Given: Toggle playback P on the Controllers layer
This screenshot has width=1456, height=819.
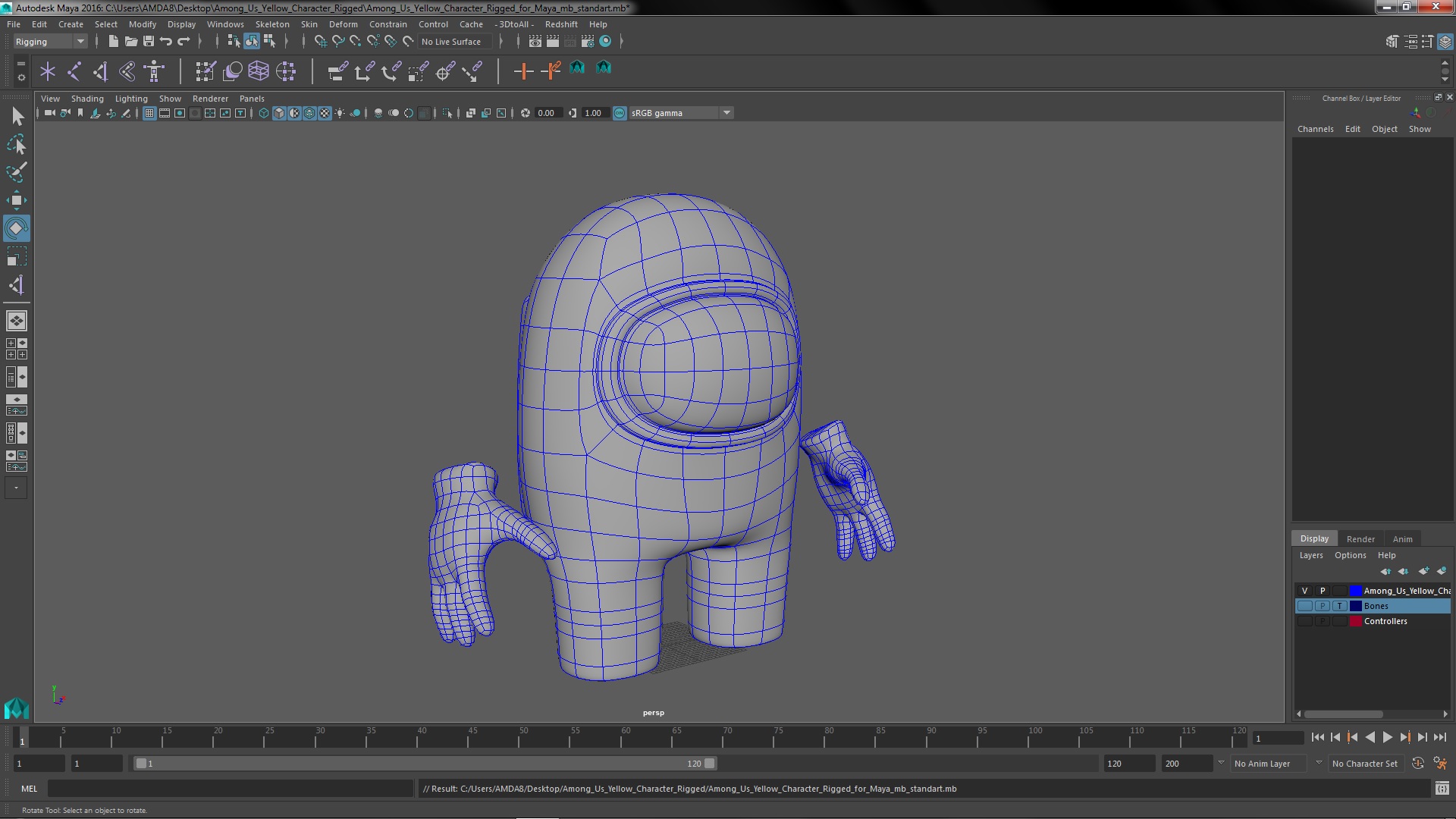Looking at the screenshot, I should (1323, 621).
